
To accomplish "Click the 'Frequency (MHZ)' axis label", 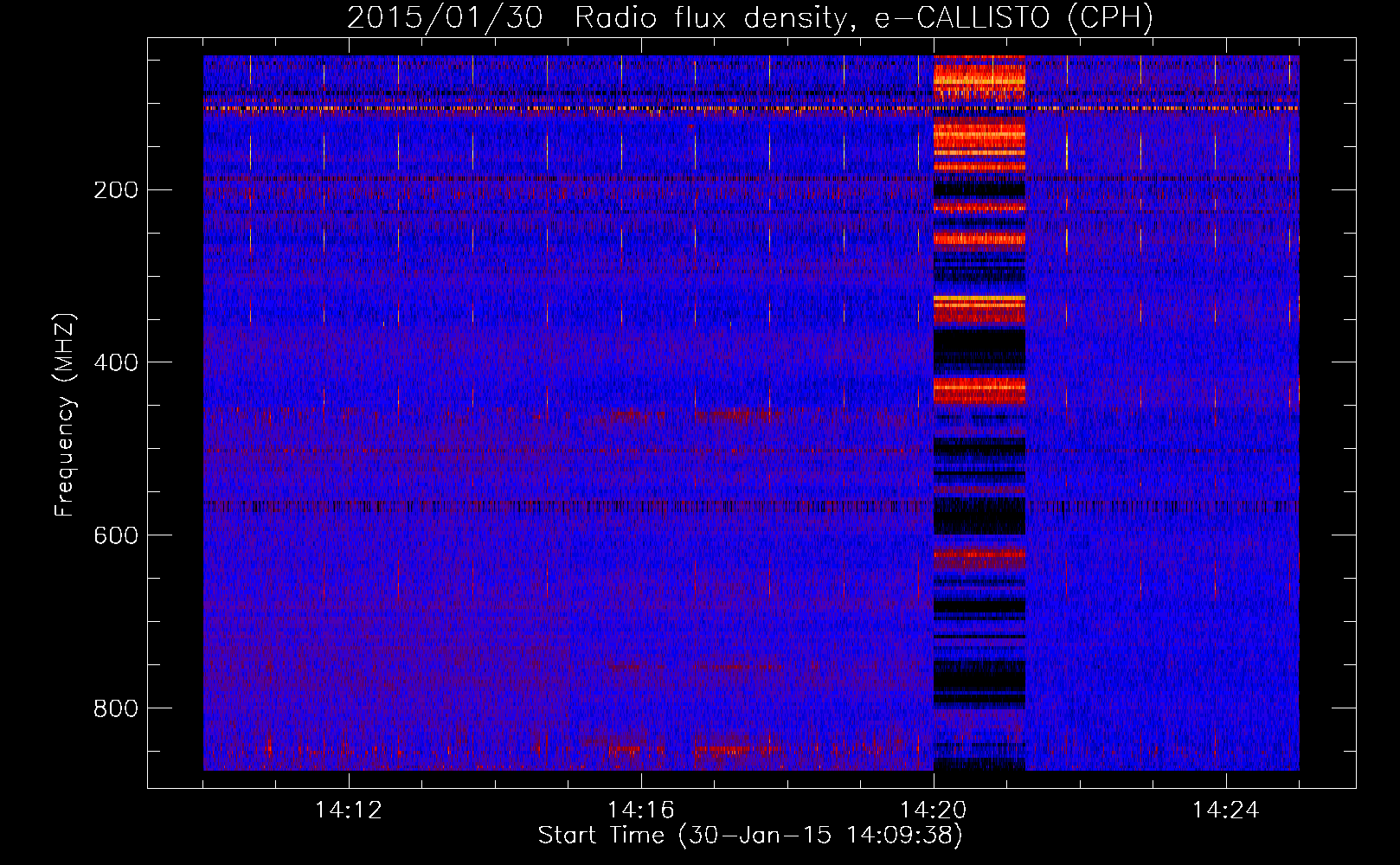I will pos(65,414).
